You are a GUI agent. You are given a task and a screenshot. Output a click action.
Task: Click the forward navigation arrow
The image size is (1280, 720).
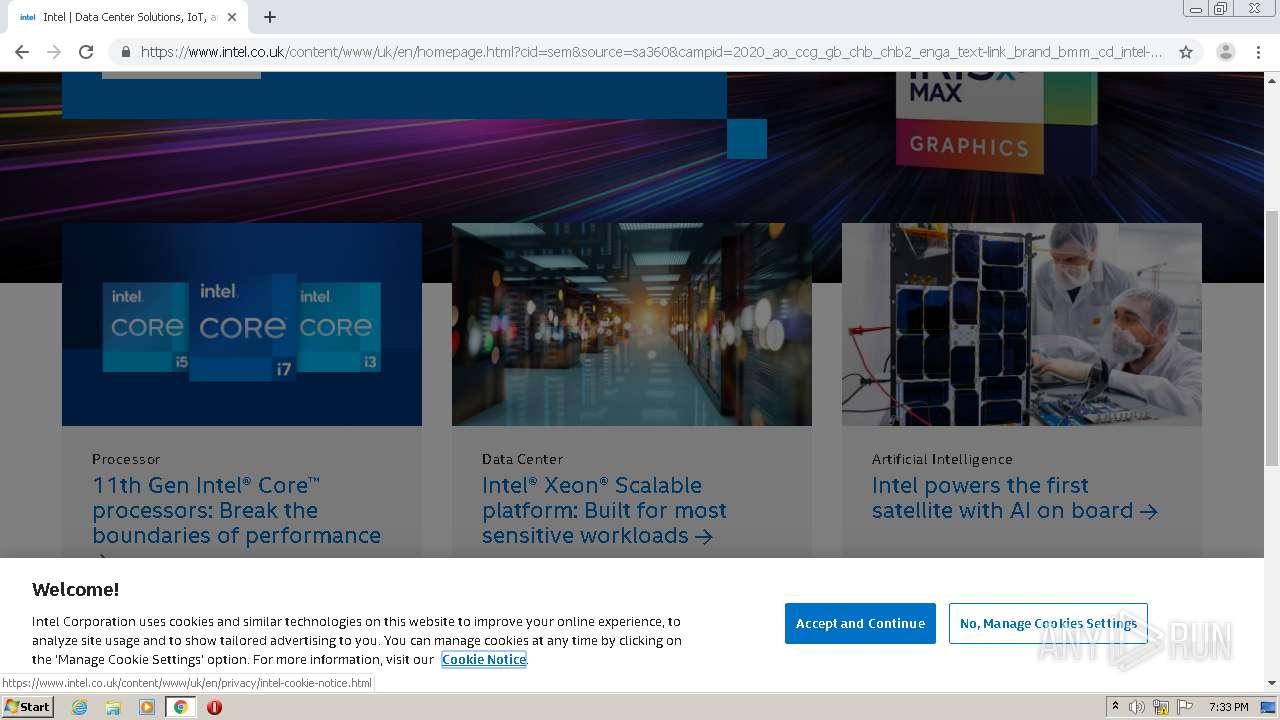54,52
